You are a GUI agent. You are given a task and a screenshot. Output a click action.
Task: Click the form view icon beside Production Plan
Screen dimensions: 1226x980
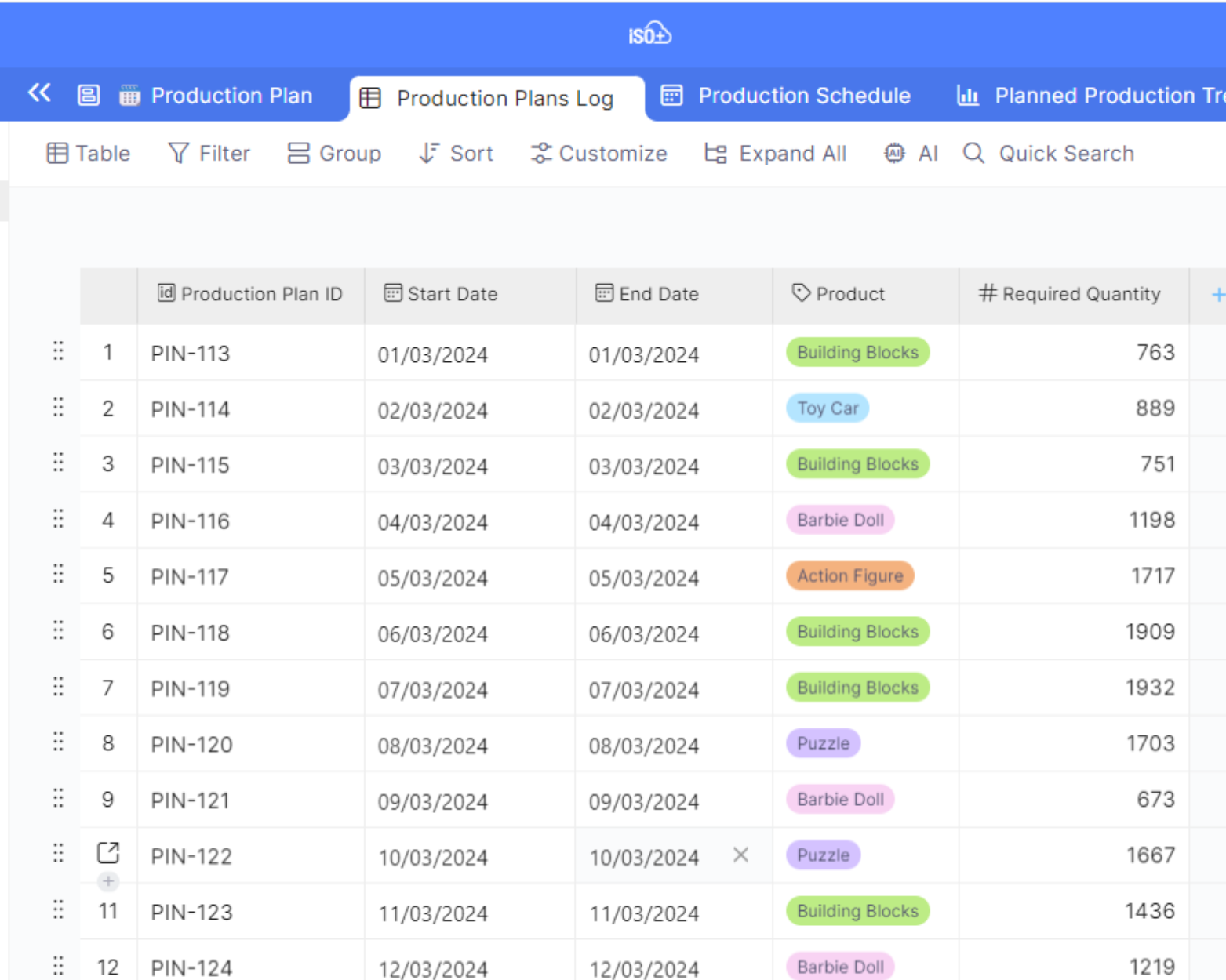[x=88, y=96]
